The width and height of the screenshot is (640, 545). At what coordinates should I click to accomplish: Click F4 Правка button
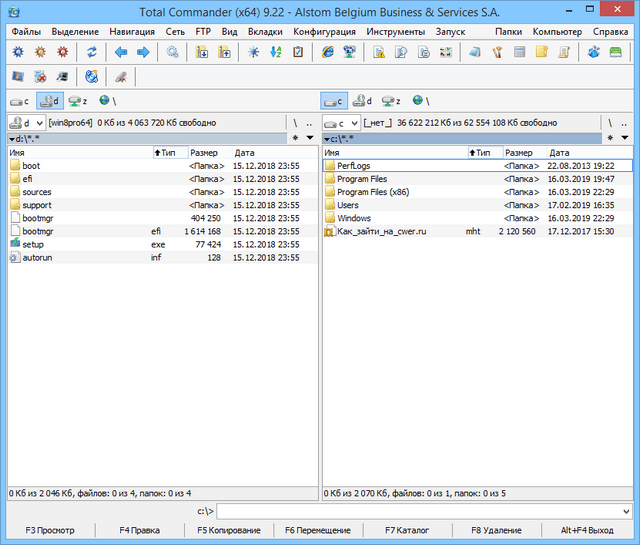pos(140,530)
